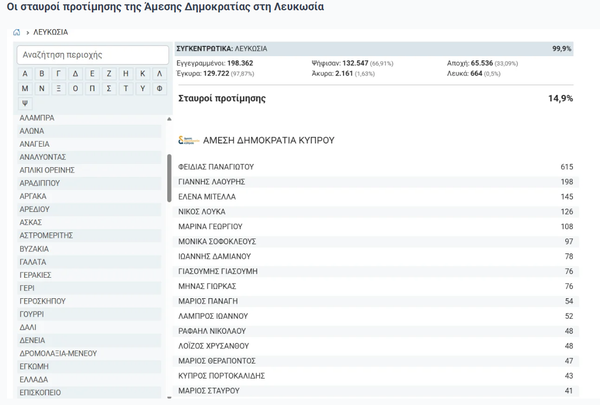Select ΑΠΛΙΚΙ ΟΡΕΙΝΗΣ in the region list
This screenshot has height=405, width=600.
(90, 170)
